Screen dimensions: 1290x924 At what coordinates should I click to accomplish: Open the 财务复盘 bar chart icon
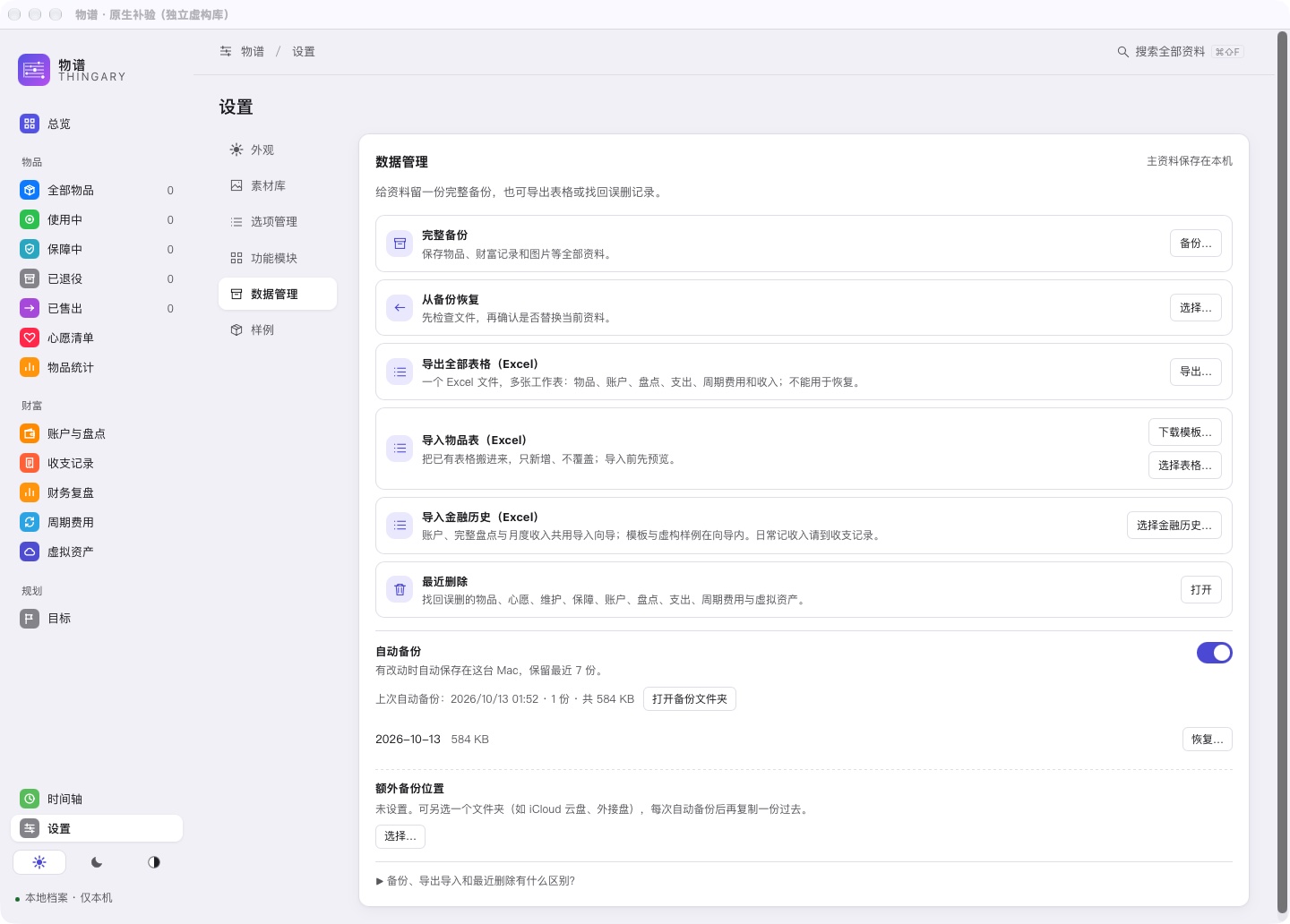click(x=30, y=492)
